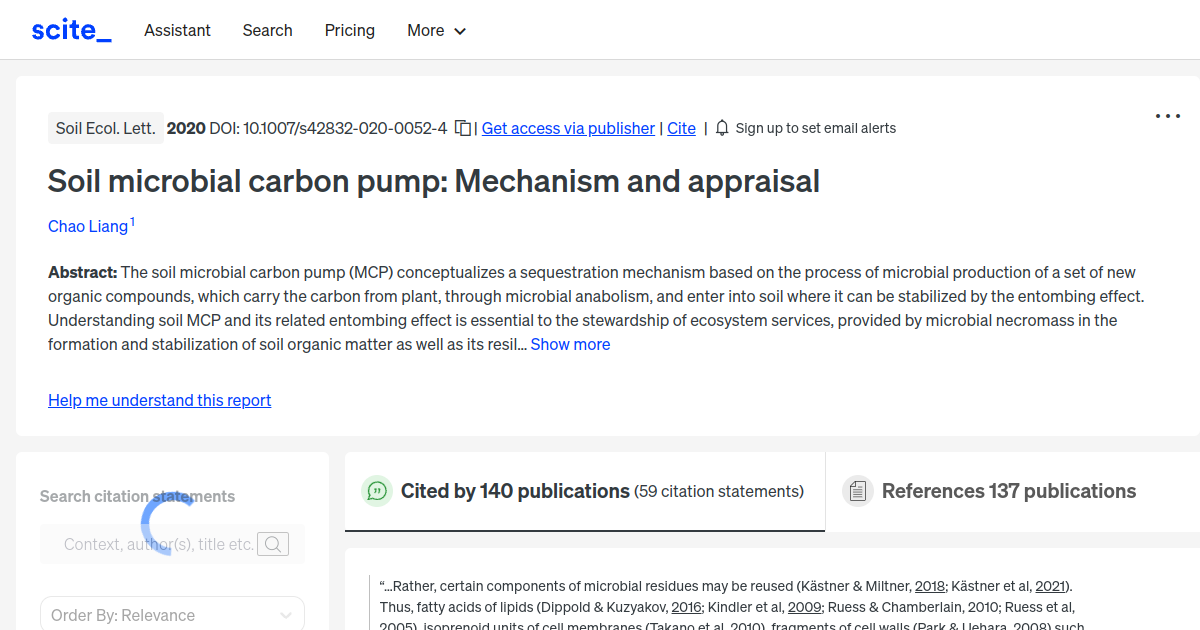Click Help me understand this report

tap(159, 400)
